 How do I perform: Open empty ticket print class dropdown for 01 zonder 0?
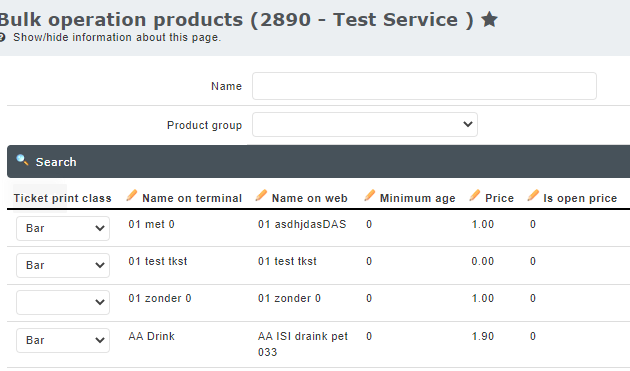(63, 302)
